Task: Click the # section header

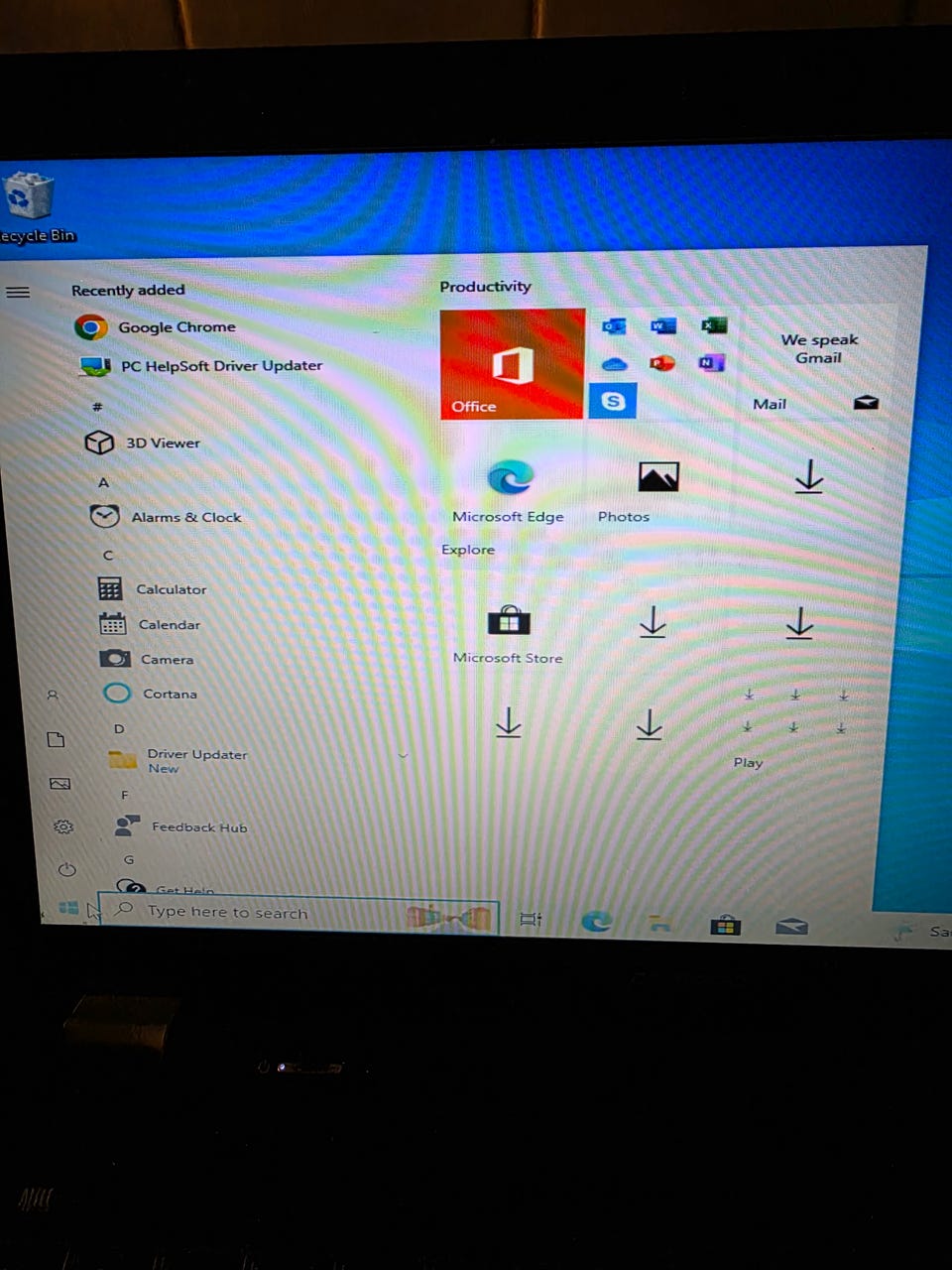Action: click(x=97, y=407)
